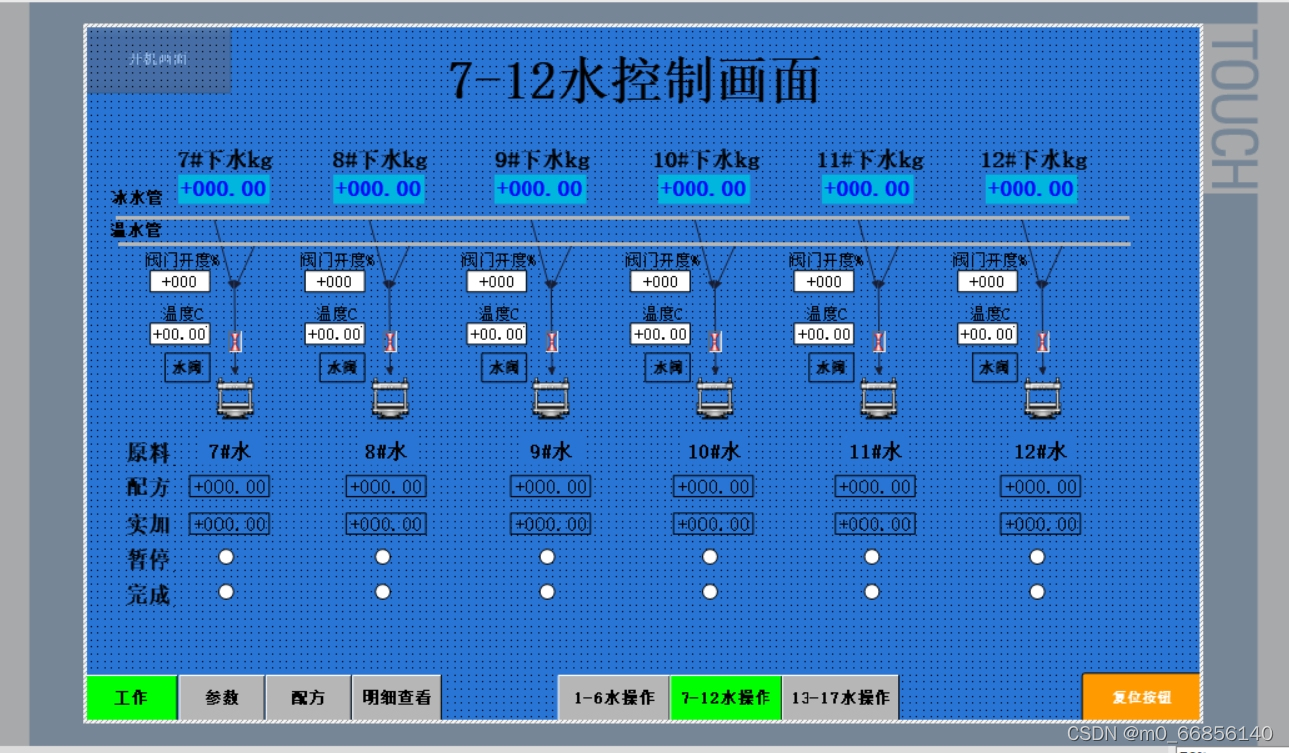Viewport: 1289px width, 753px height.
Task: Select the weighing tank icon above 8#水
Action: point(390,398)
